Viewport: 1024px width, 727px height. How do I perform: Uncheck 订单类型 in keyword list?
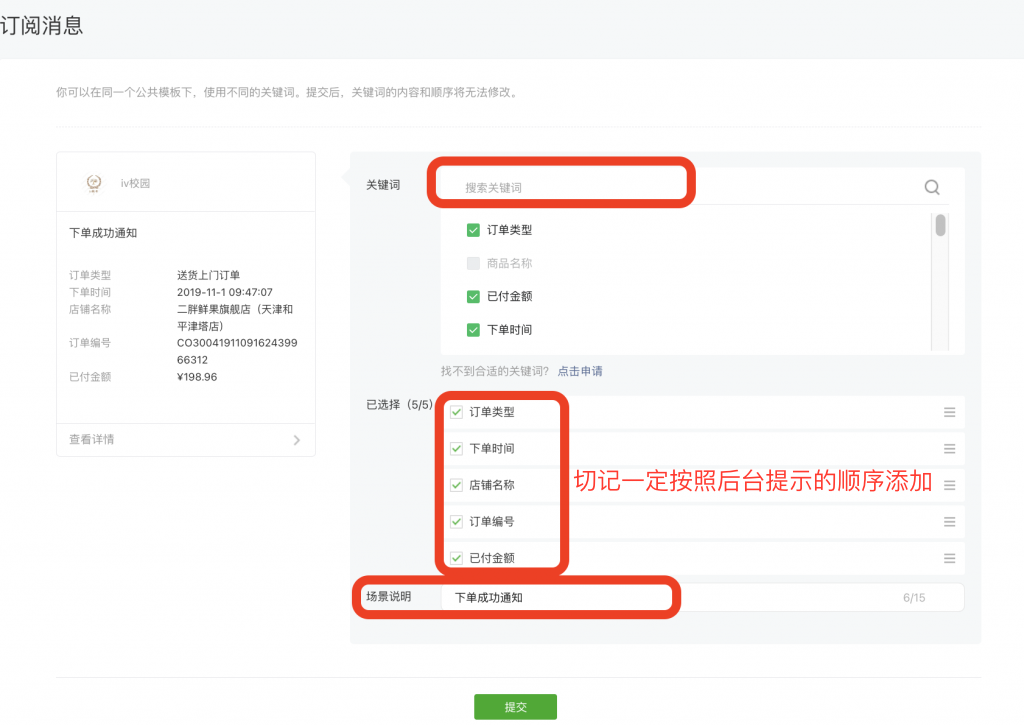[x=473, y=230]
